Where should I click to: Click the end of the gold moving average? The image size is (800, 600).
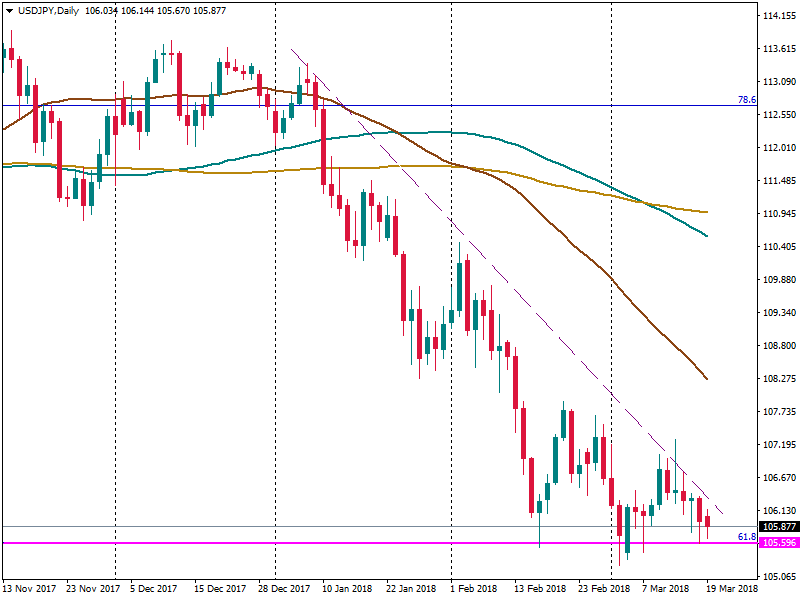tap(707, 212)
